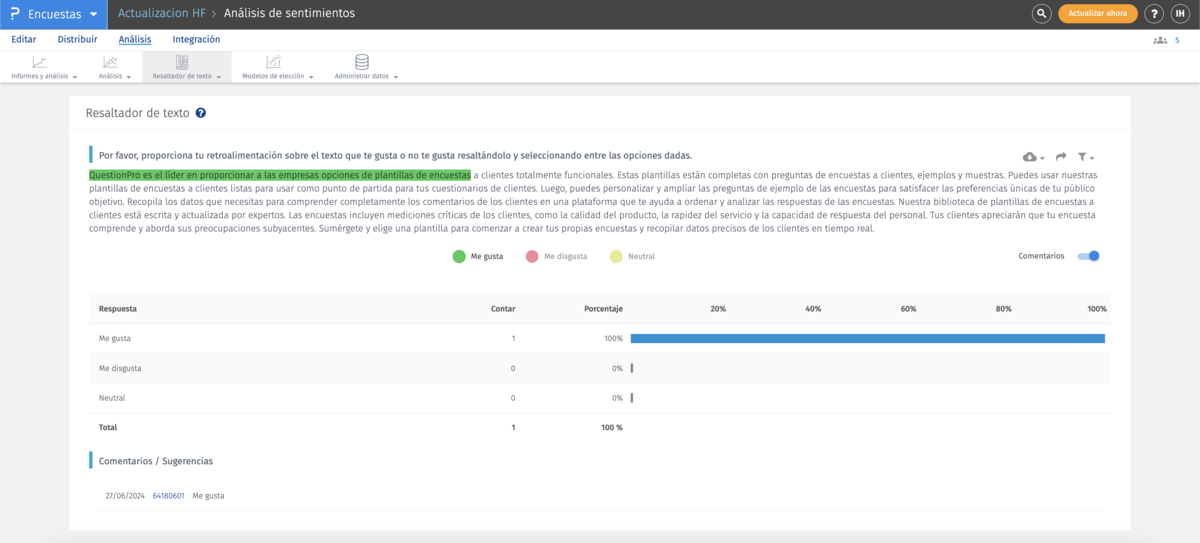1200x543 pixels.
Task: Click the Actualizar ahora button
Action: point(1097,14)
